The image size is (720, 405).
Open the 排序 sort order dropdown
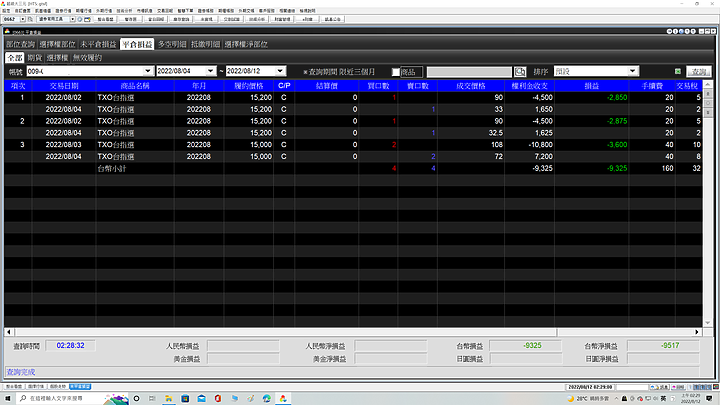(633, 71)
